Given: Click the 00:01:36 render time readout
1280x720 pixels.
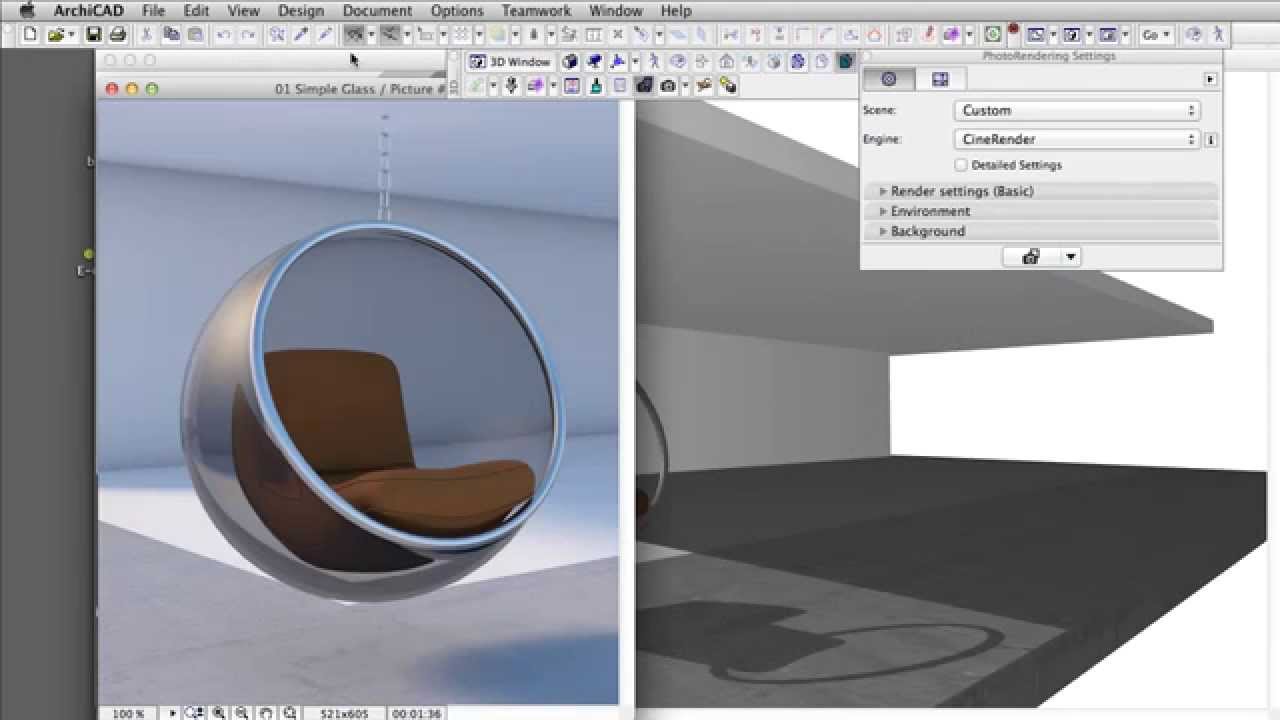Looking at the screenshot, I should click(x=416, y=714).
